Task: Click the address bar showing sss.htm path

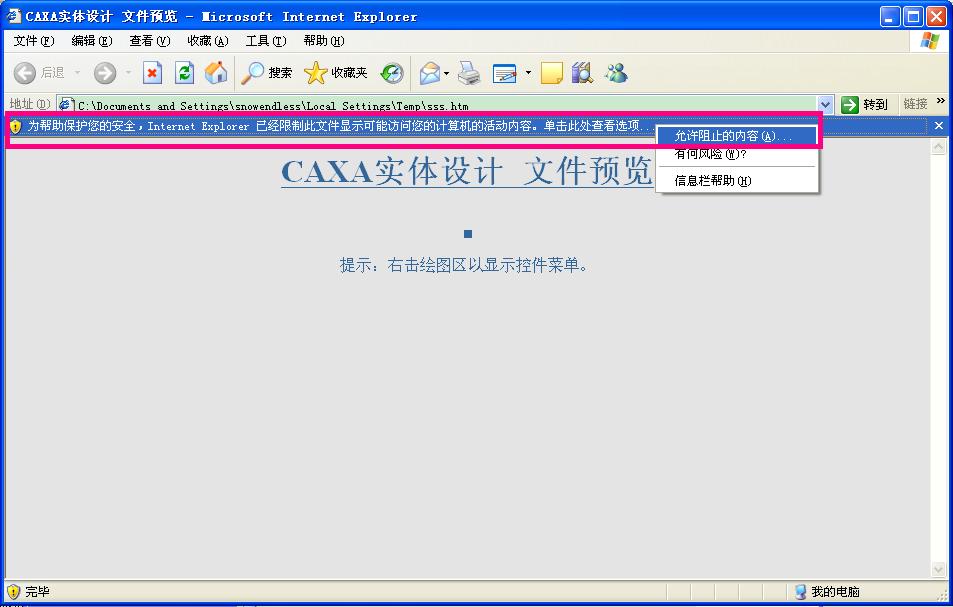Action: pyautogui.click(x=446, y=105)
